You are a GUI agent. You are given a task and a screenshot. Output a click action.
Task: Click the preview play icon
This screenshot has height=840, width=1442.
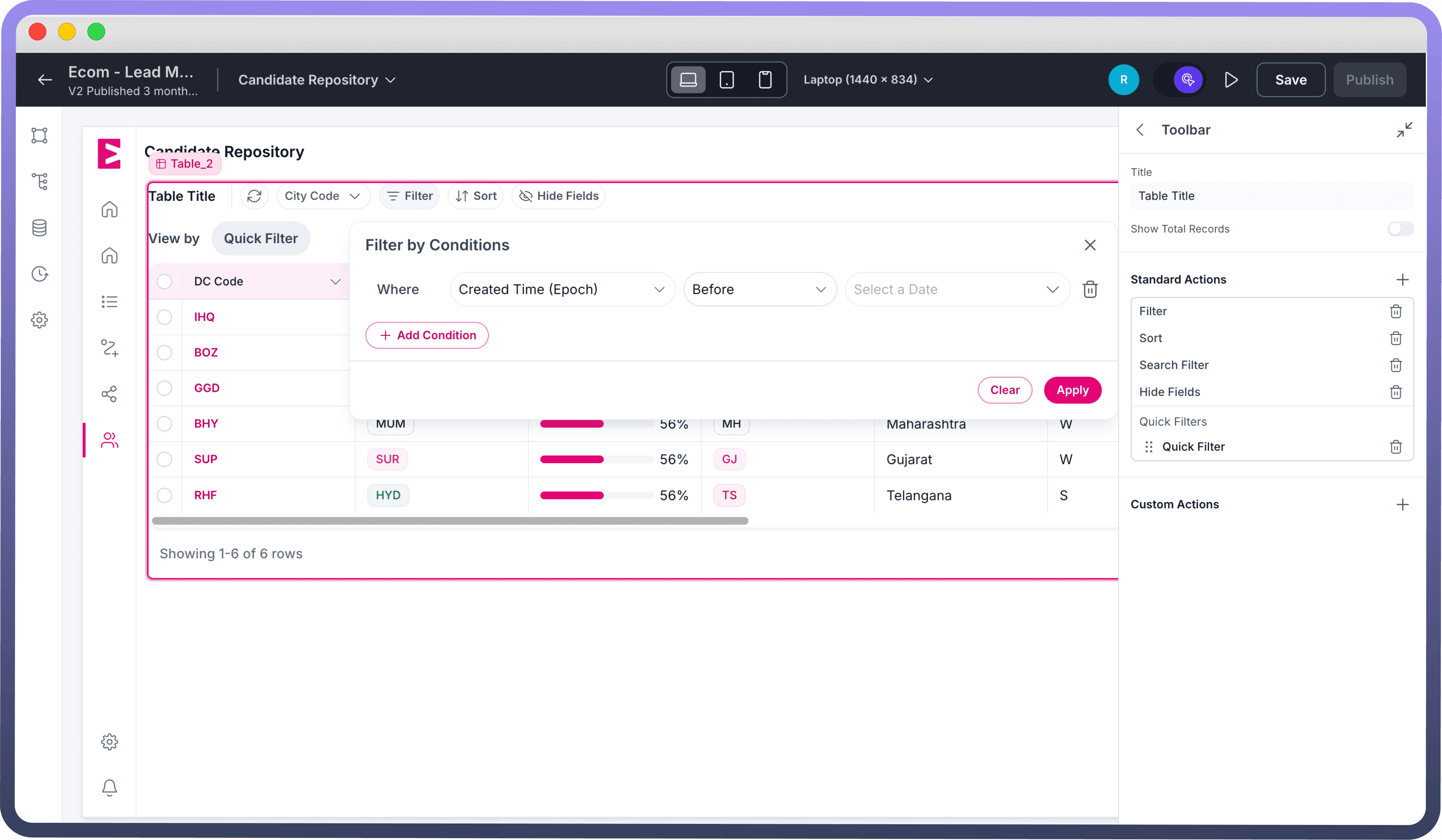pos(1231,80)
